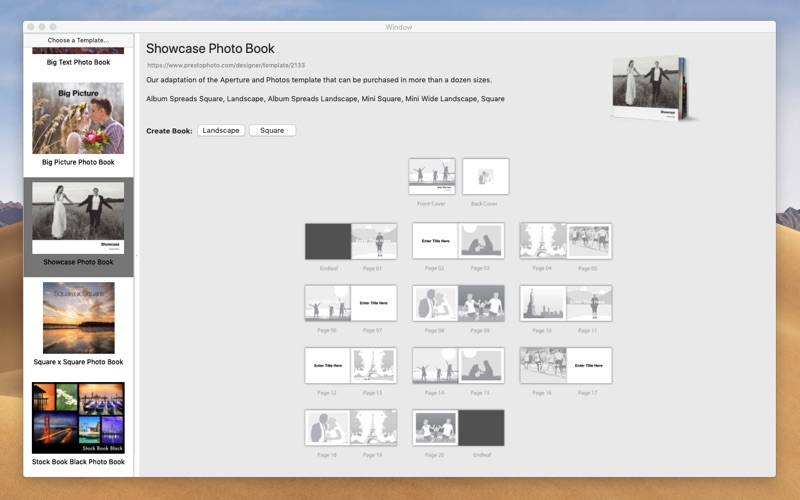800x500 pixels.
Task: Select Page 12 title layout thumbnail
Action: (328, 366)
